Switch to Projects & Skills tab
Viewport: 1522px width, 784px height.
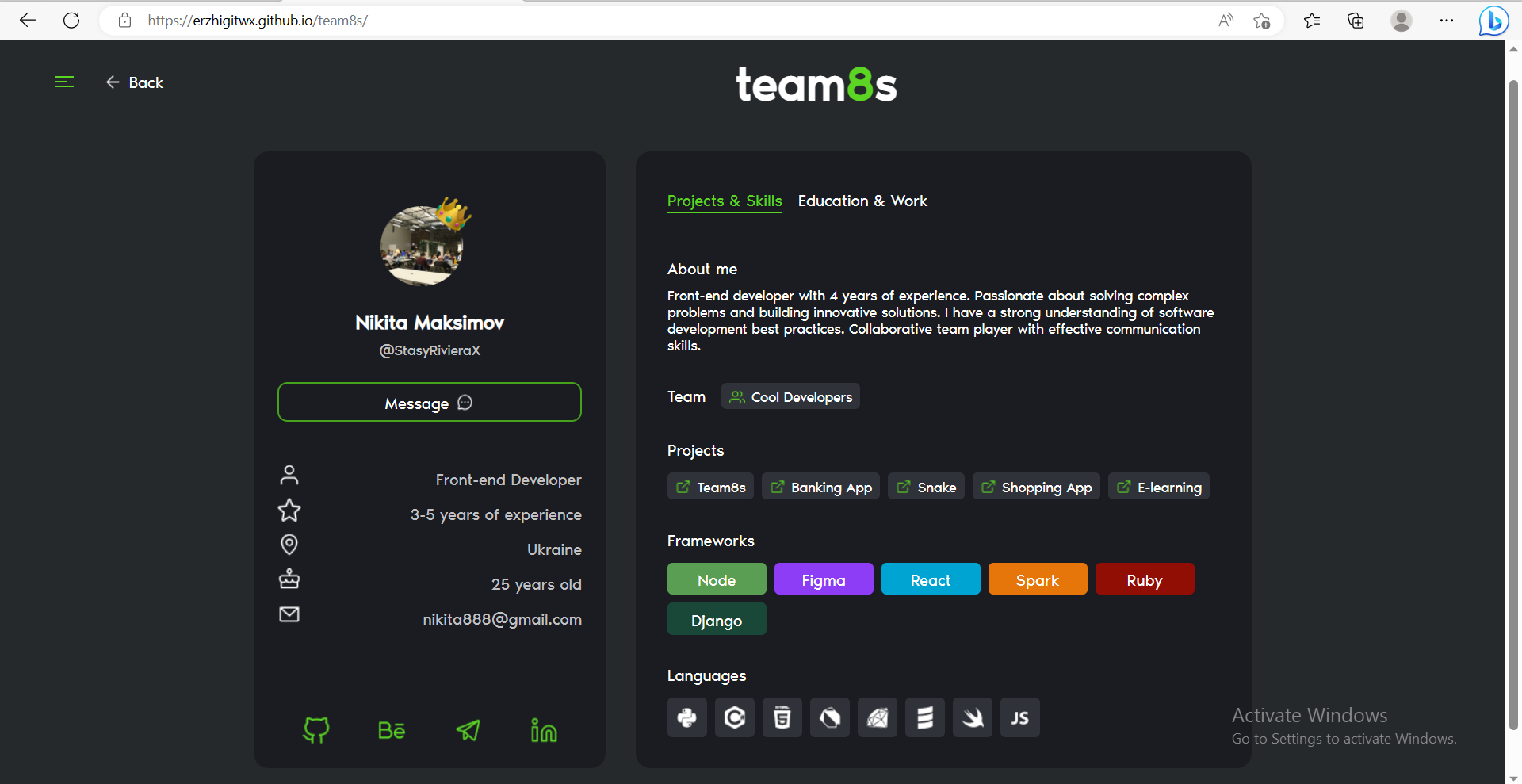coord(725,201)
